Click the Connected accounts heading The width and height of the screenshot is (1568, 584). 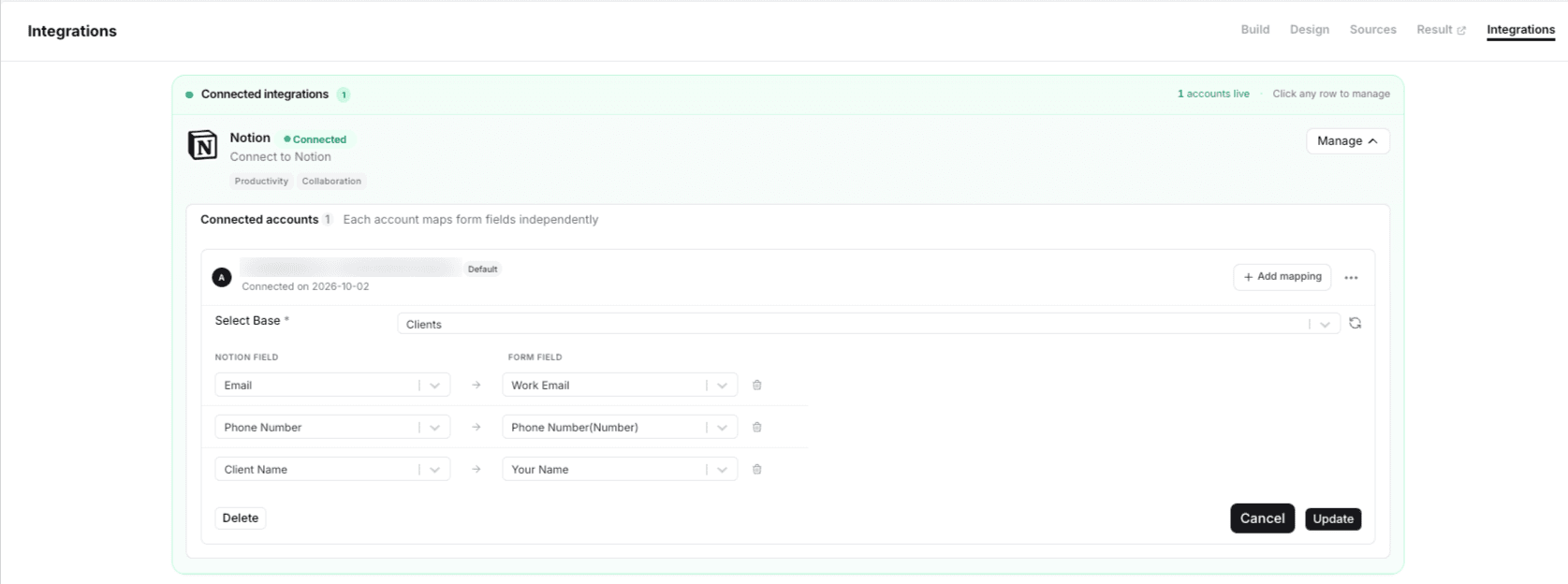(259, 219)
